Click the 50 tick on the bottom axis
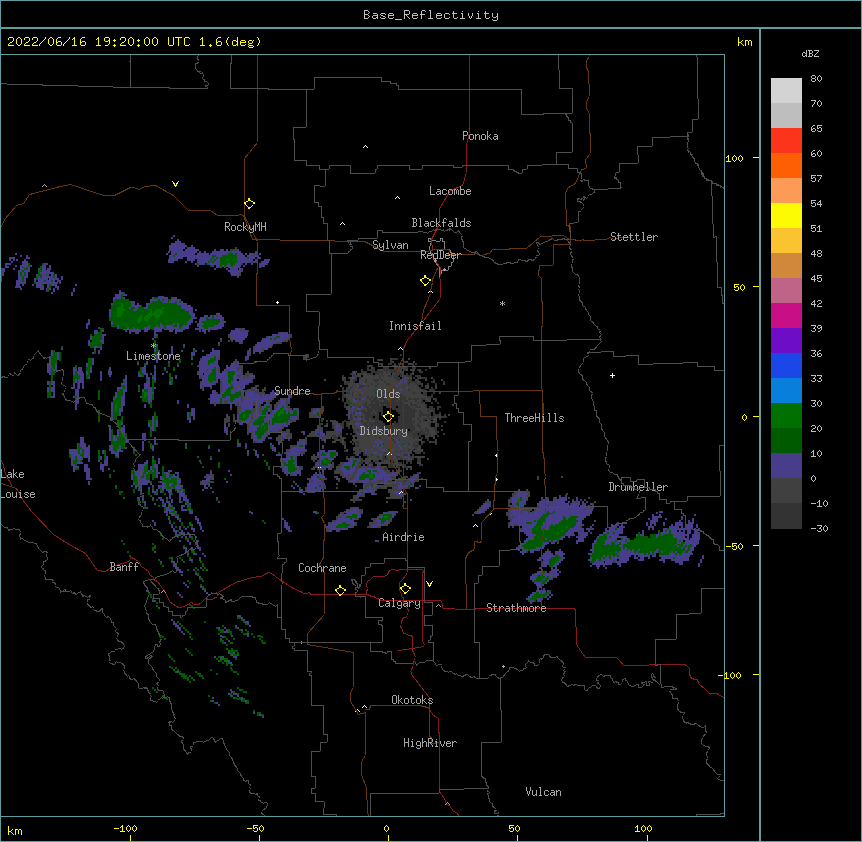 [514, 828]
